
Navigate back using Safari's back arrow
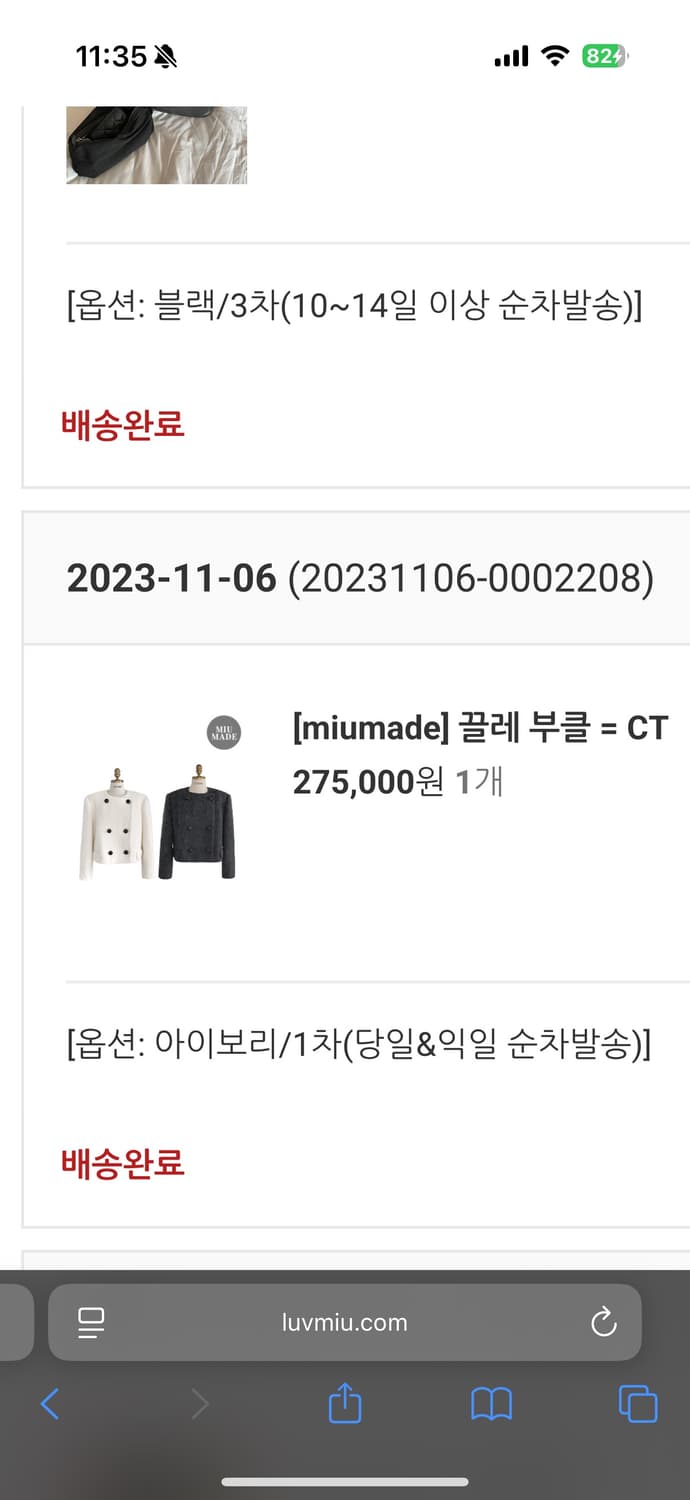tap(50, 1404)
